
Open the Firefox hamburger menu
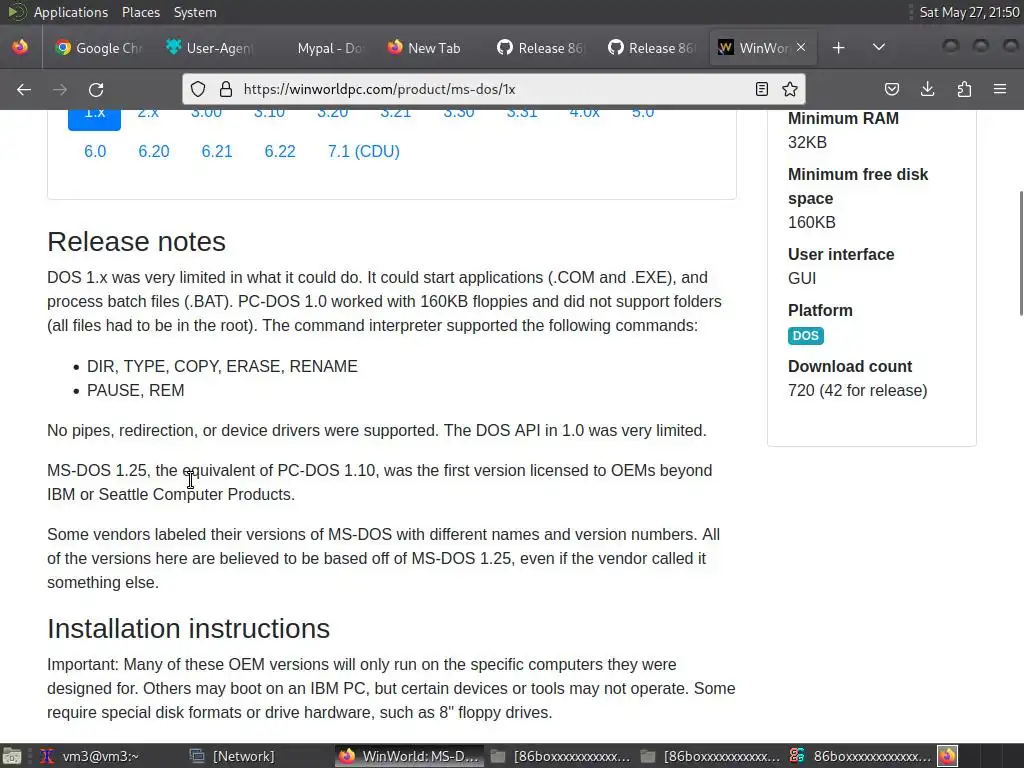tap(1000, 89)
